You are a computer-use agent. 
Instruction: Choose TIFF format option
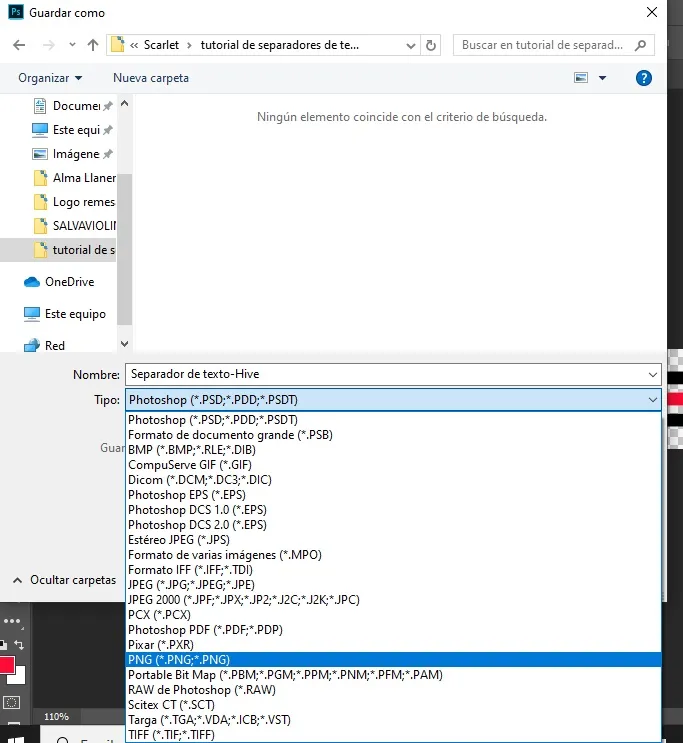tap(393, 735)
